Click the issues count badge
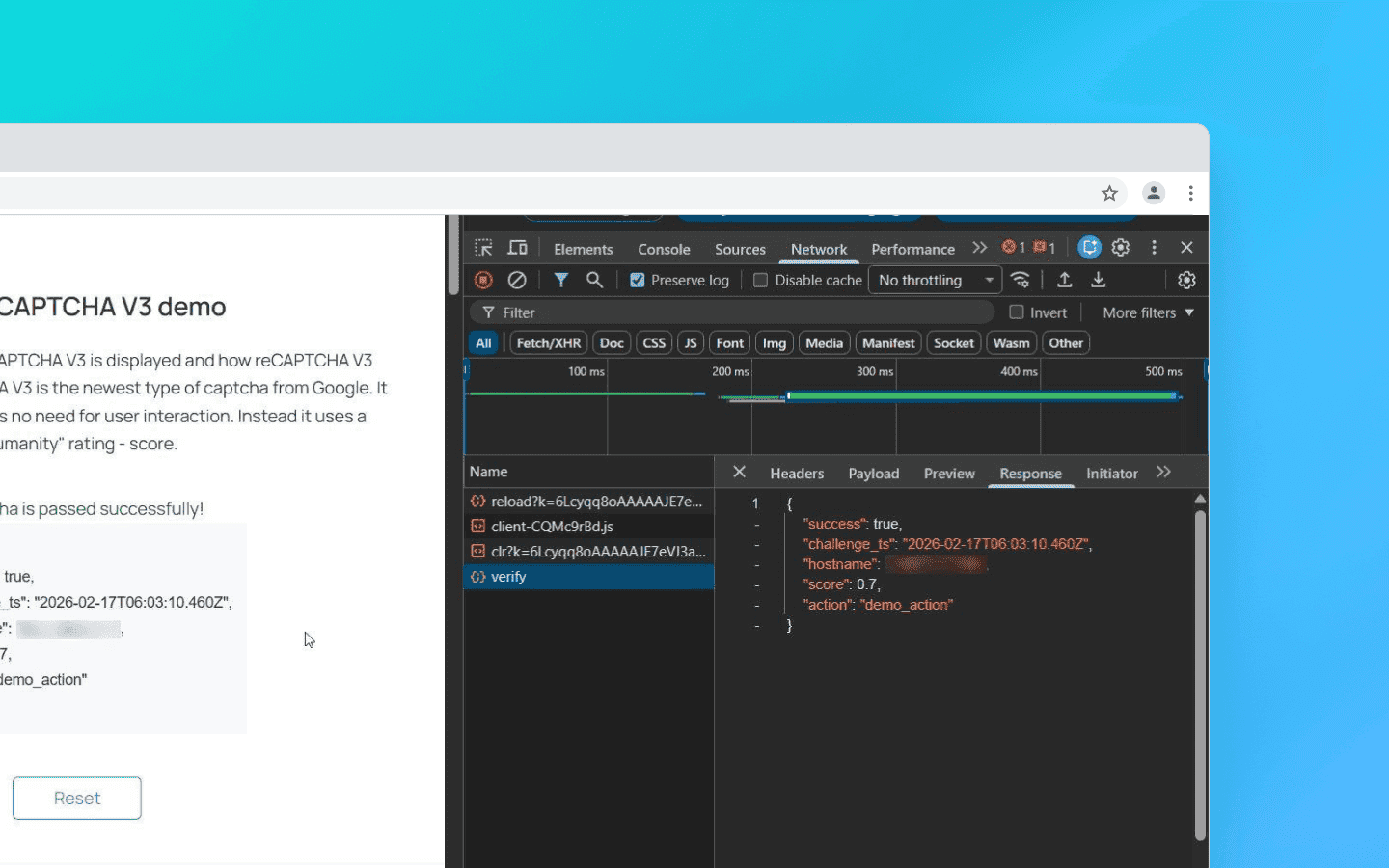 click(x=1045, y=248)
